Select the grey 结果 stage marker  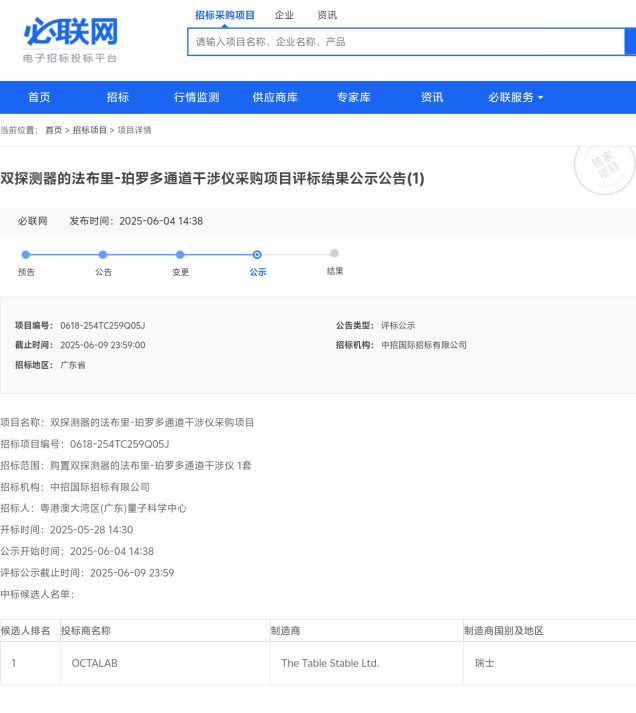tap(334, 253)
